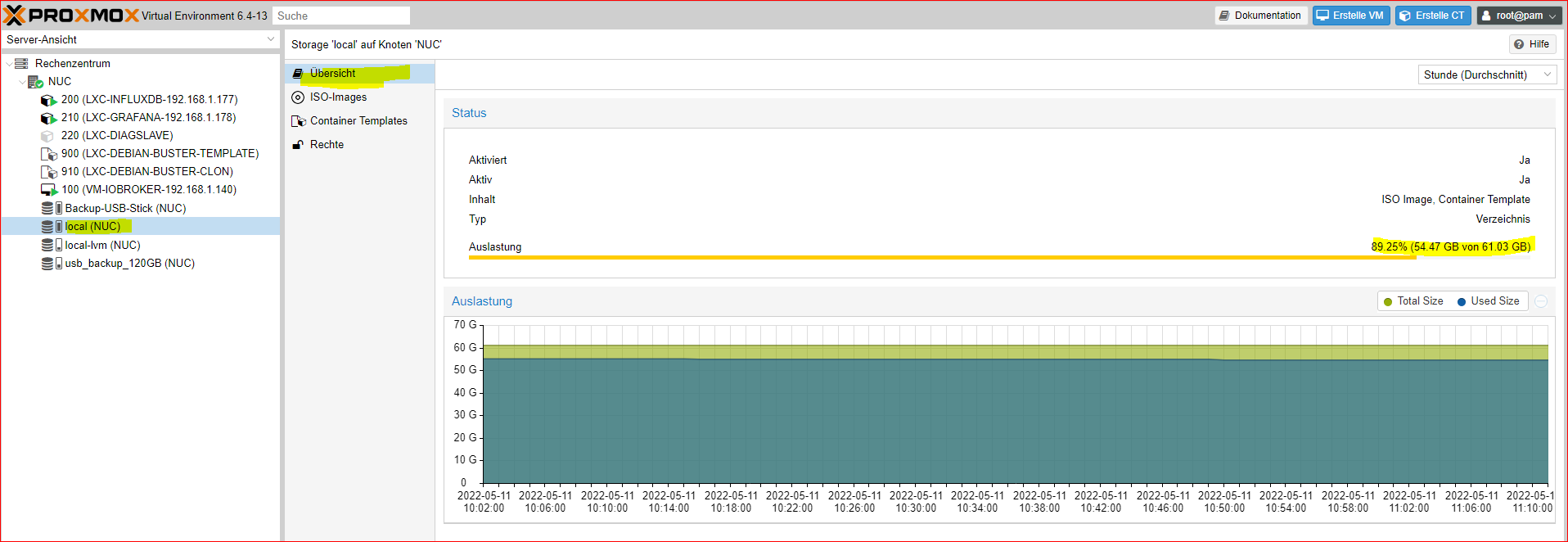Viewport: 1568px width, 542px height.
Task: Open the Rechte tab
Action: [x=360, y=145]
